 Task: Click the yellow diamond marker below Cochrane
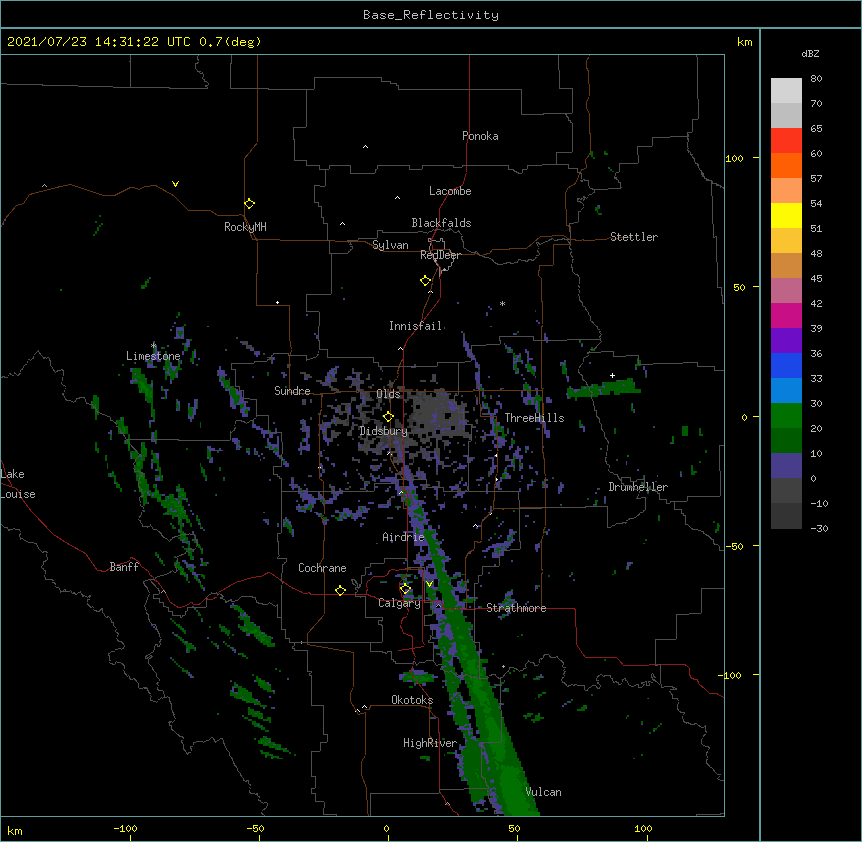(x=340, y=590)
